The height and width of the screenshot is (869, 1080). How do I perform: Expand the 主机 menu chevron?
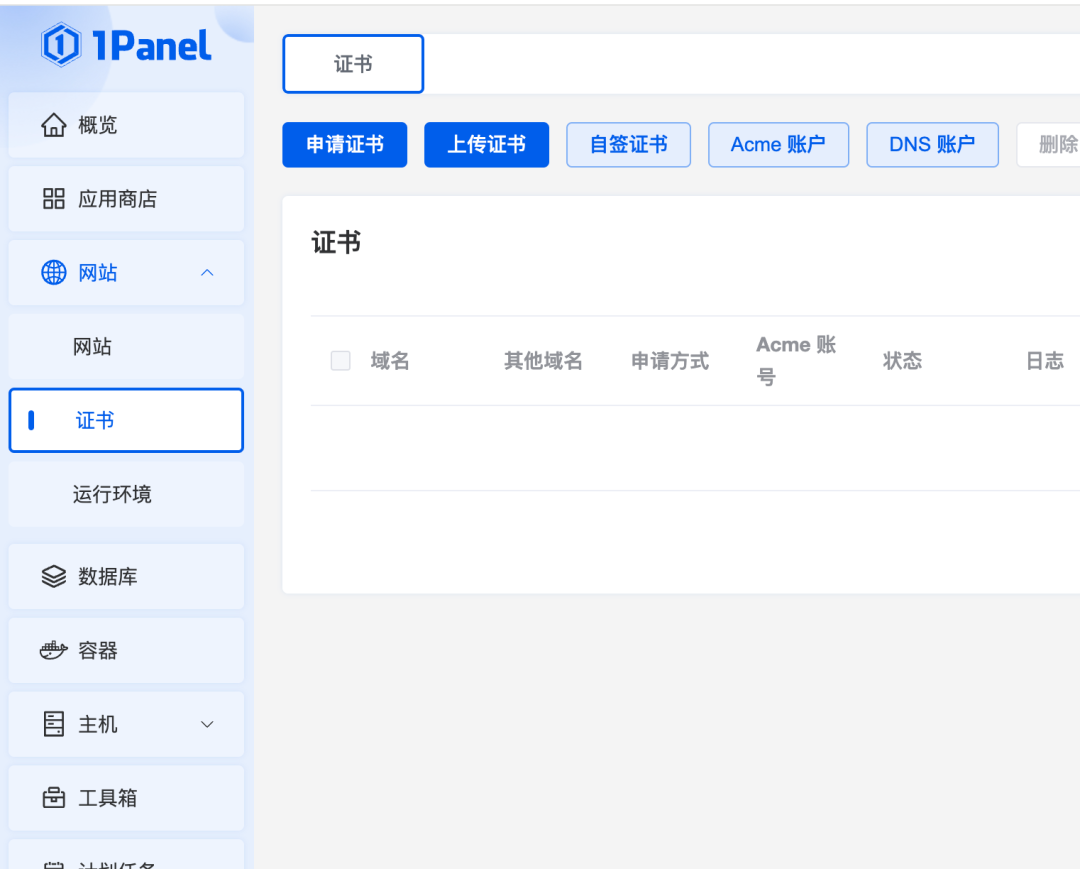[207, 725]
